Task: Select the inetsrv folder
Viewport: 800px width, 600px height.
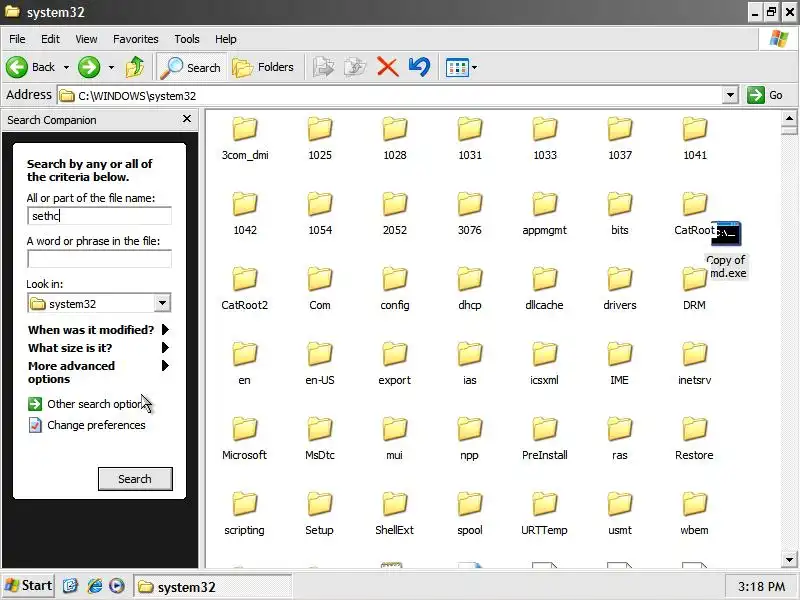Action: coord(694,364)
